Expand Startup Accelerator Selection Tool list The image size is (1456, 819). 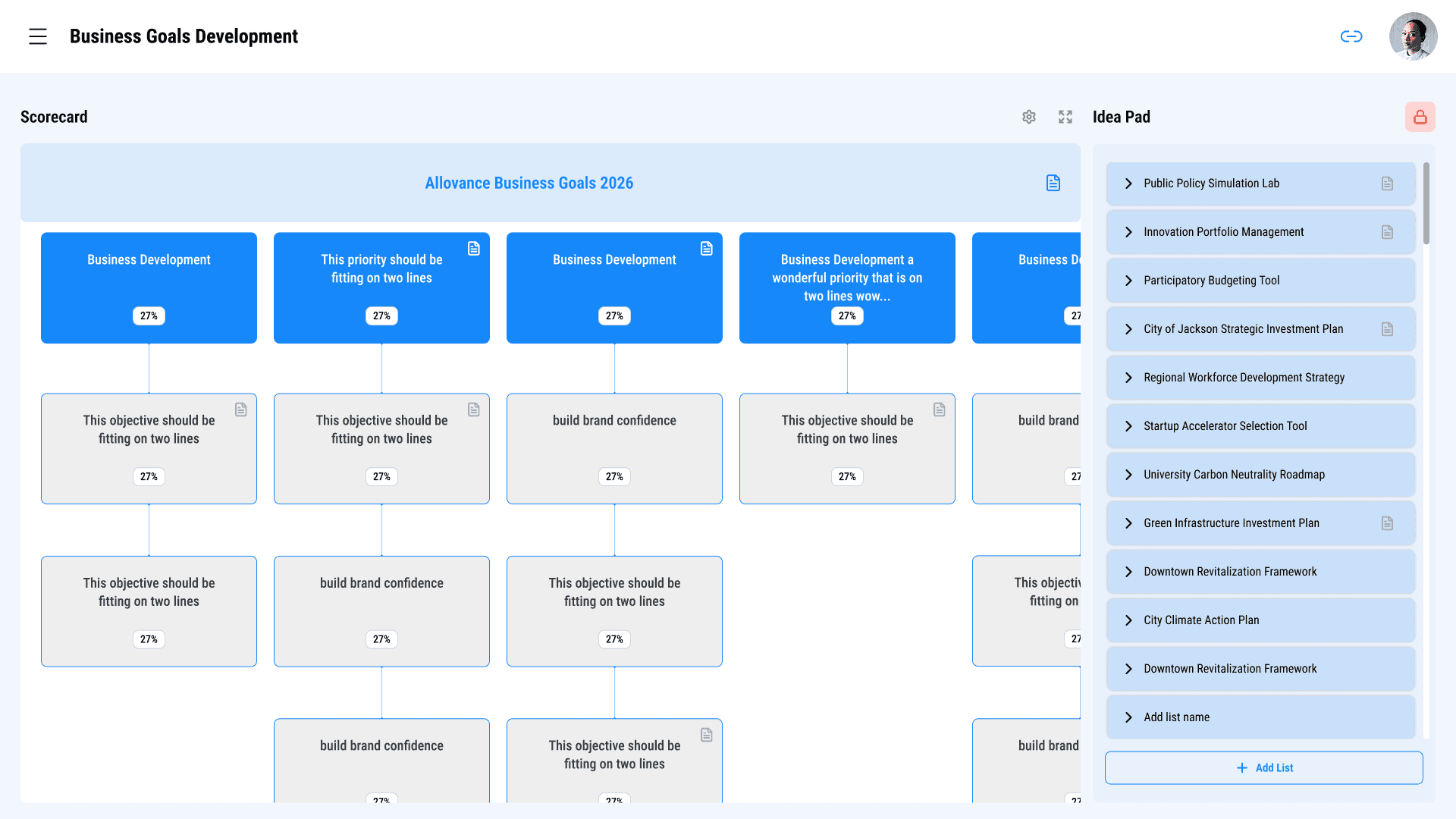coord(1128,426)
